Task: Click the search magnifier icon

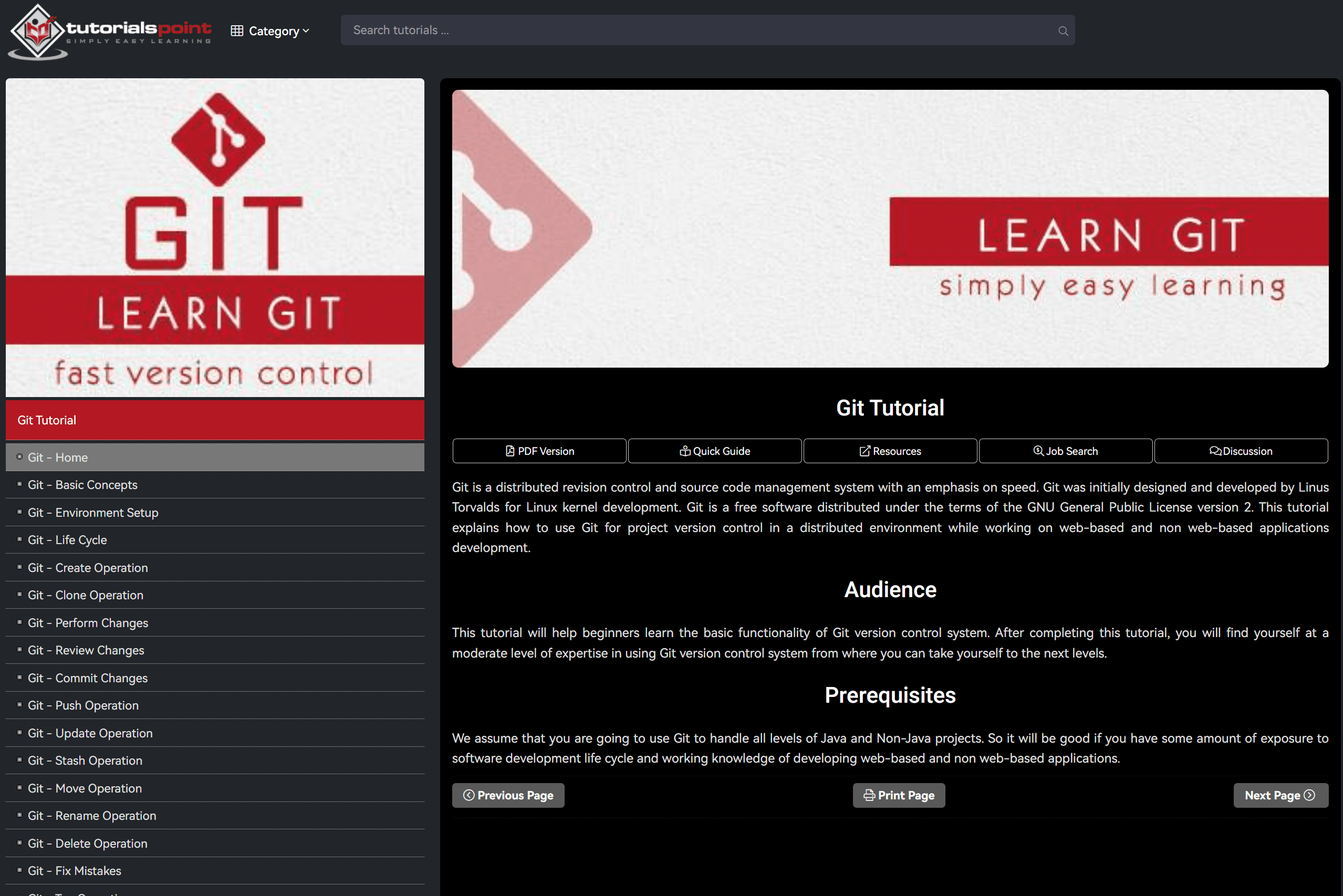Action: (x=1063, y=31)
